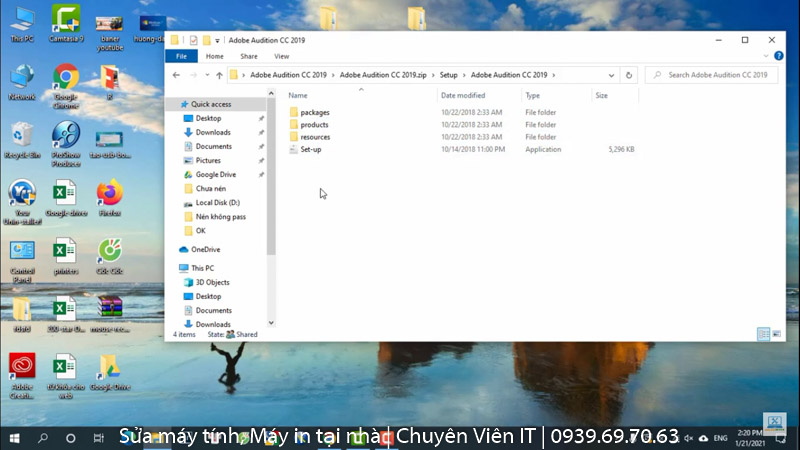Open the File menu tab

(x=182, y=57)
